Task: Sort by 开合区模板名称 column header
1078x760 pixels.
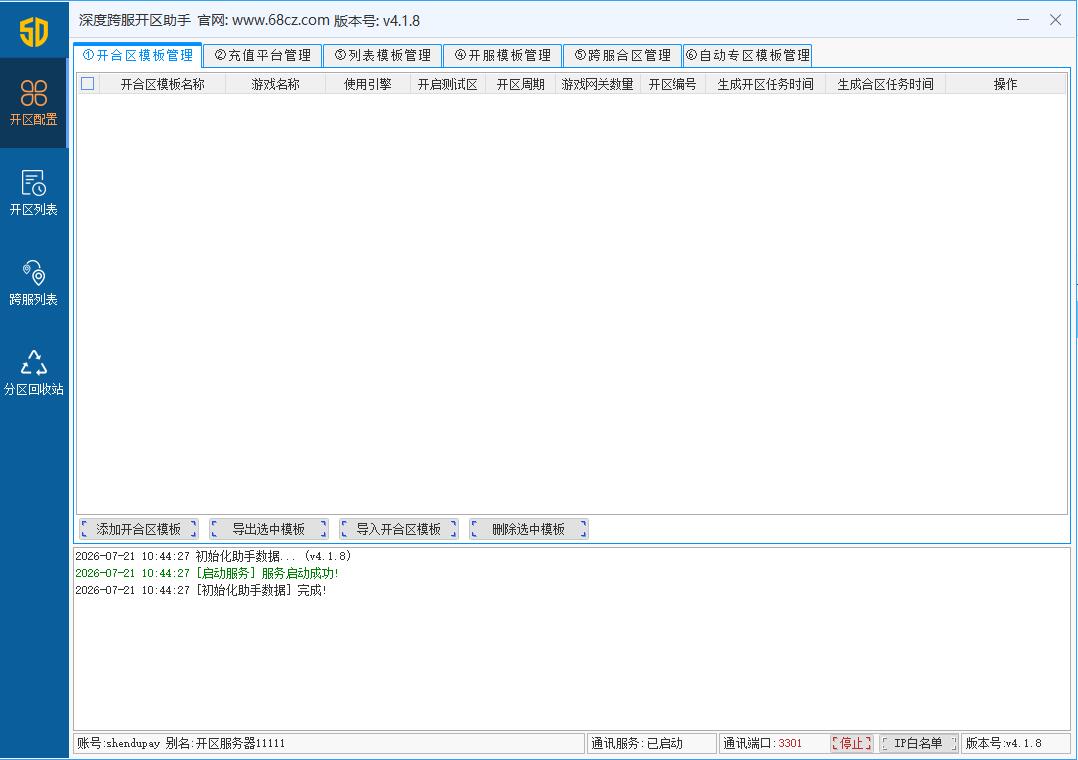Action: pos(162,84)
